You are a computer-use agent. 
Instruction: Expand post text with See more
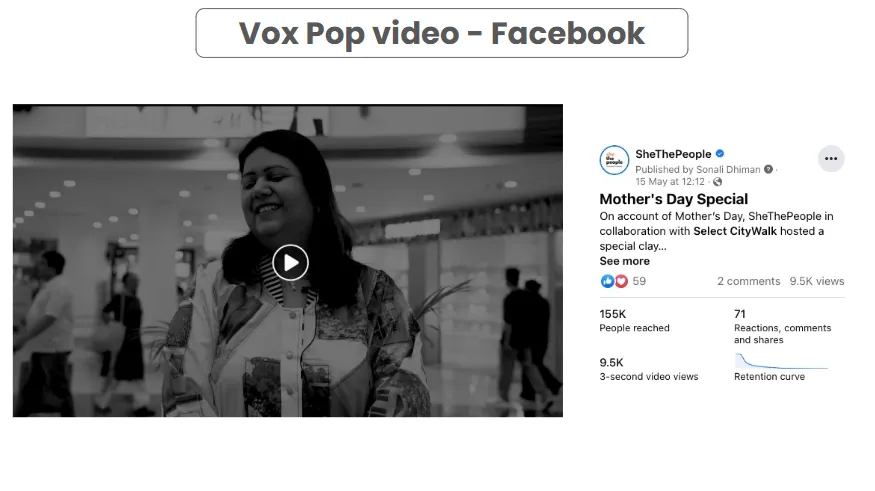624,261
